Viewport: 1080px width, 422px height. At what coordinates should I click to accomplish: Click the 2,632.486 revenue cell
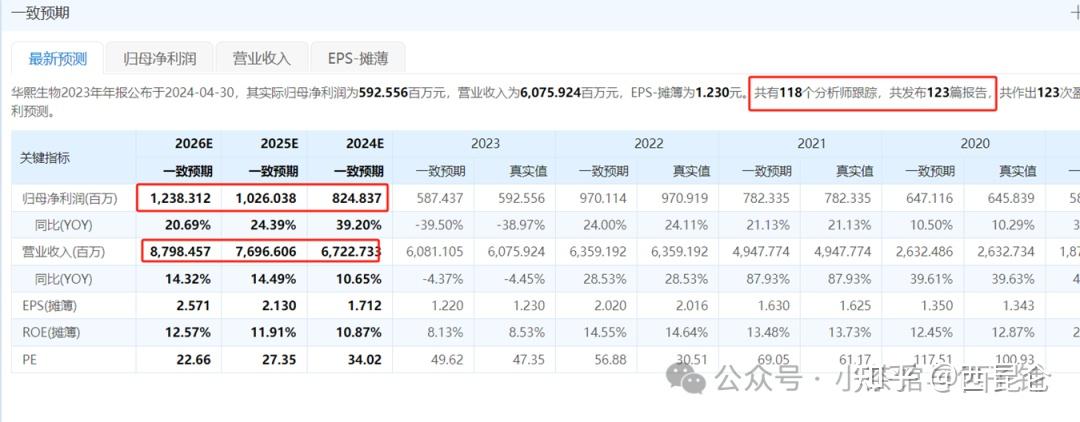click(x=924, y=252)
